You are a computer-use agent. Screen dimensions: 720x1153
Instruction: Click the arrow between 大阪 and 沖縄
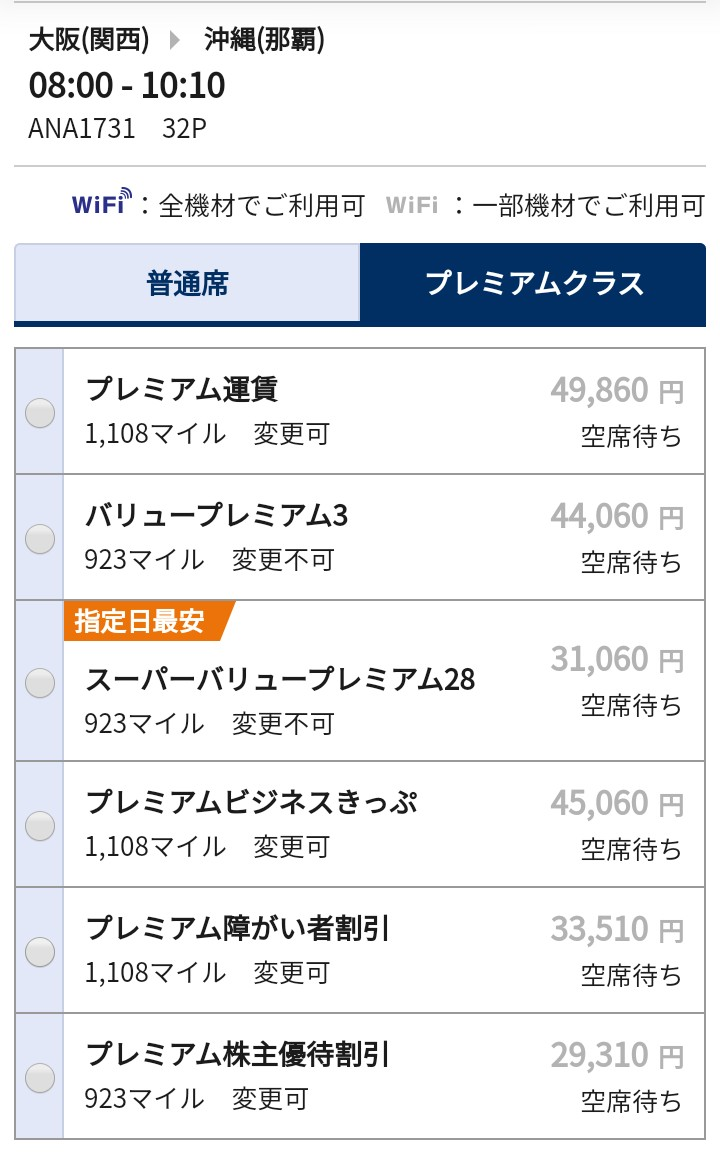(176, 40)
